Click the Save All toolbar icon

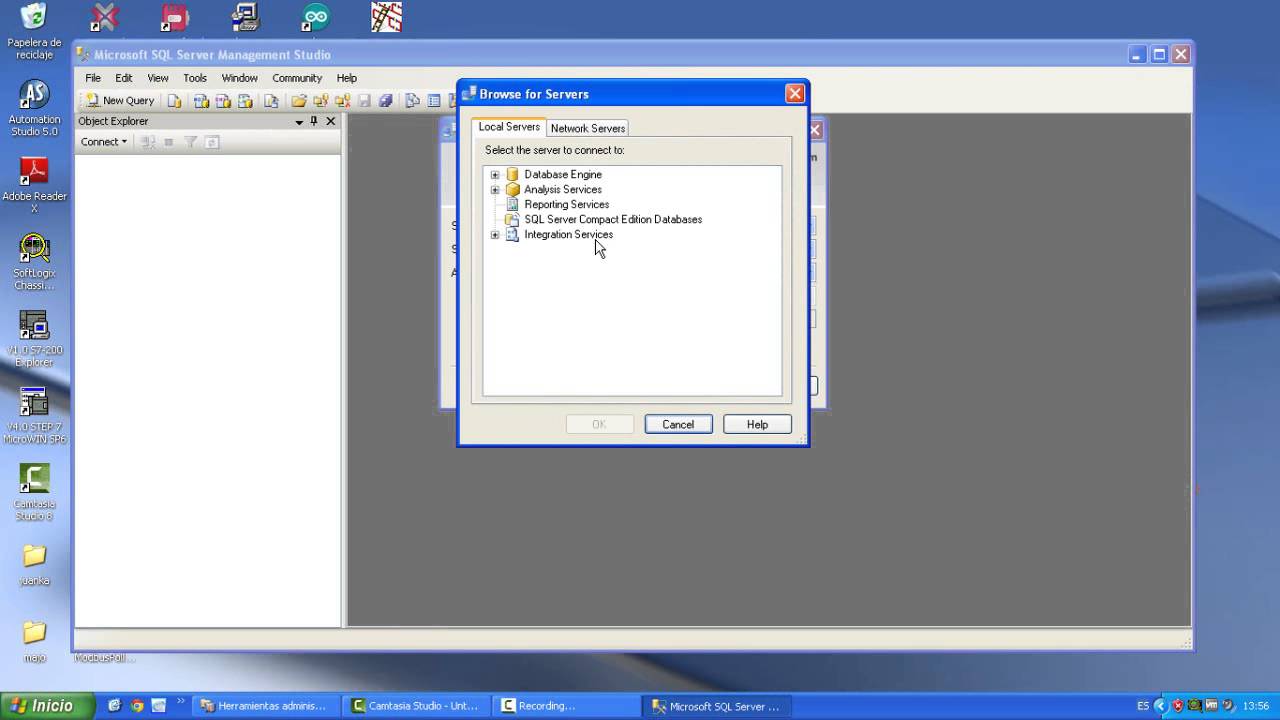[385, 100]
